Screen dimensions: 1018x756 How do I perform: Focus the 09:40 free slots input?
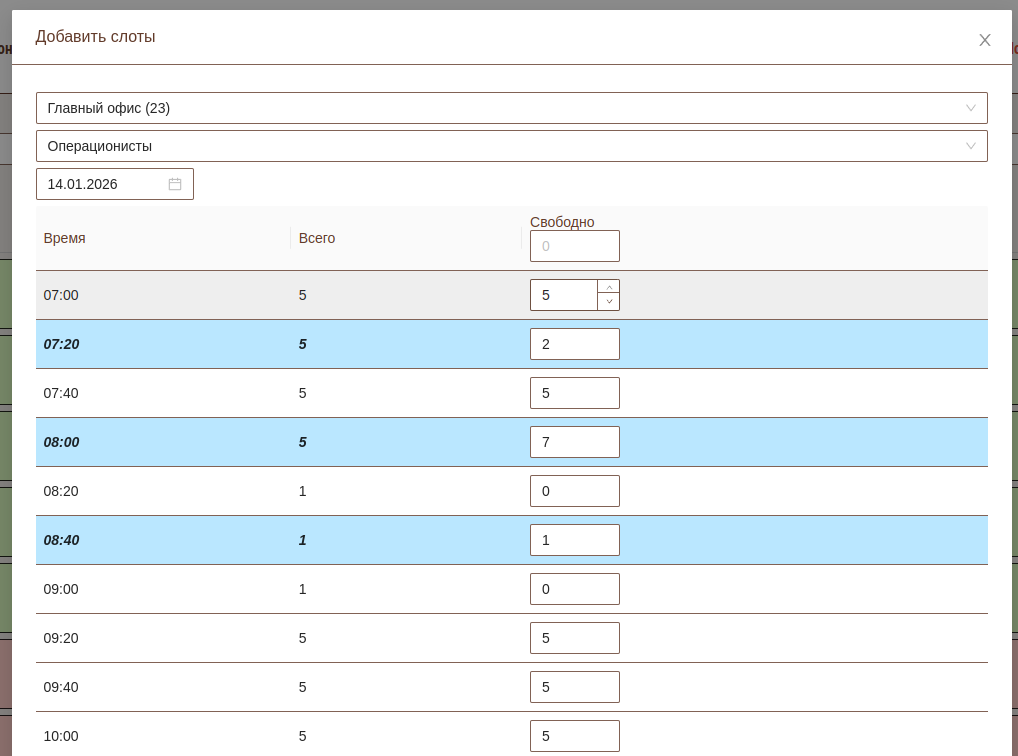pos(574,687)
